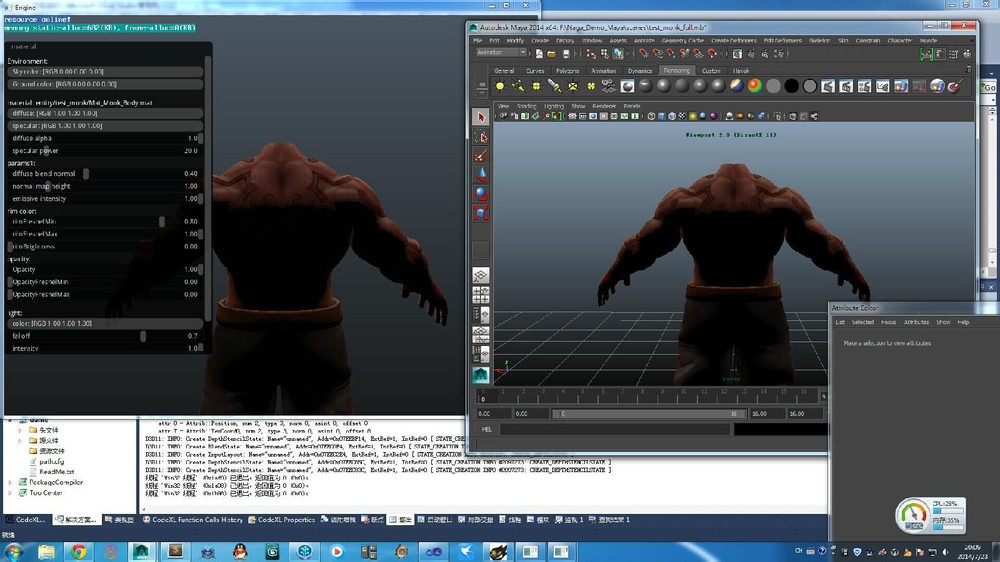
Task: Click frame 8 on Maya time slider
Action: (x=643, y=396)
